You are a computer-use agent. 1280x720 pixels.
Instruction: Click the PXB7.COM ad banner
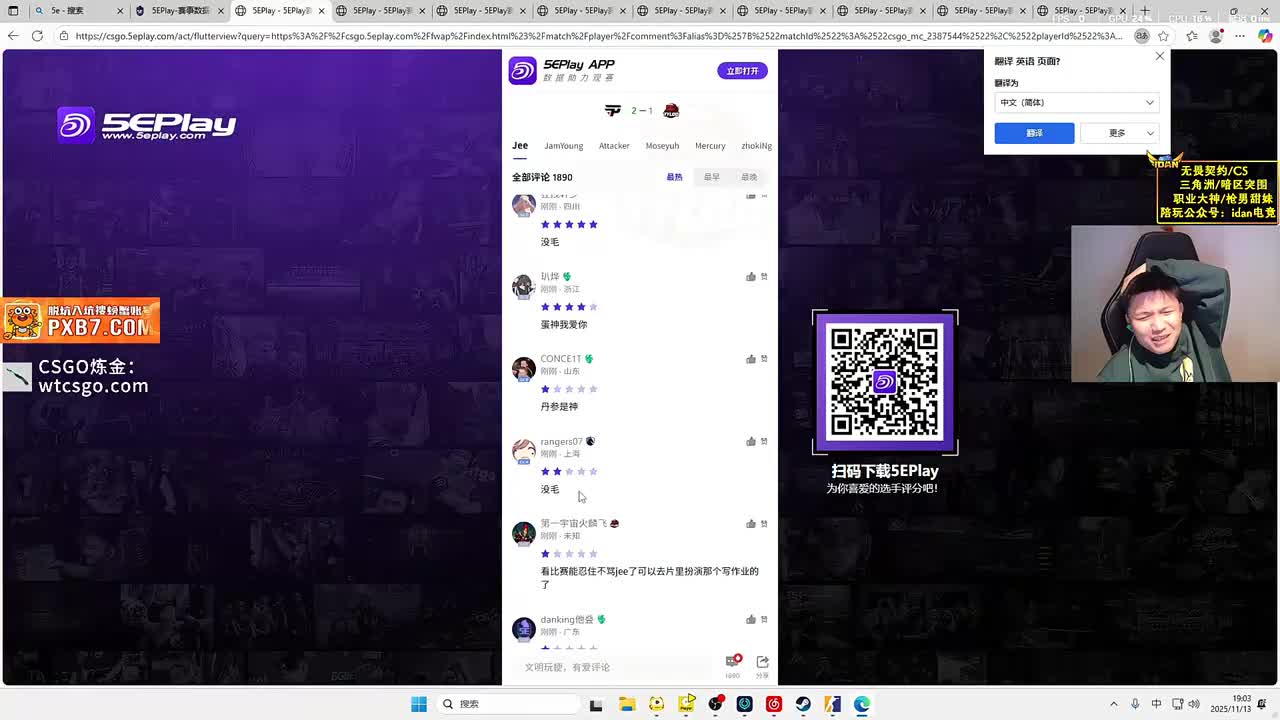pos(81,320)
